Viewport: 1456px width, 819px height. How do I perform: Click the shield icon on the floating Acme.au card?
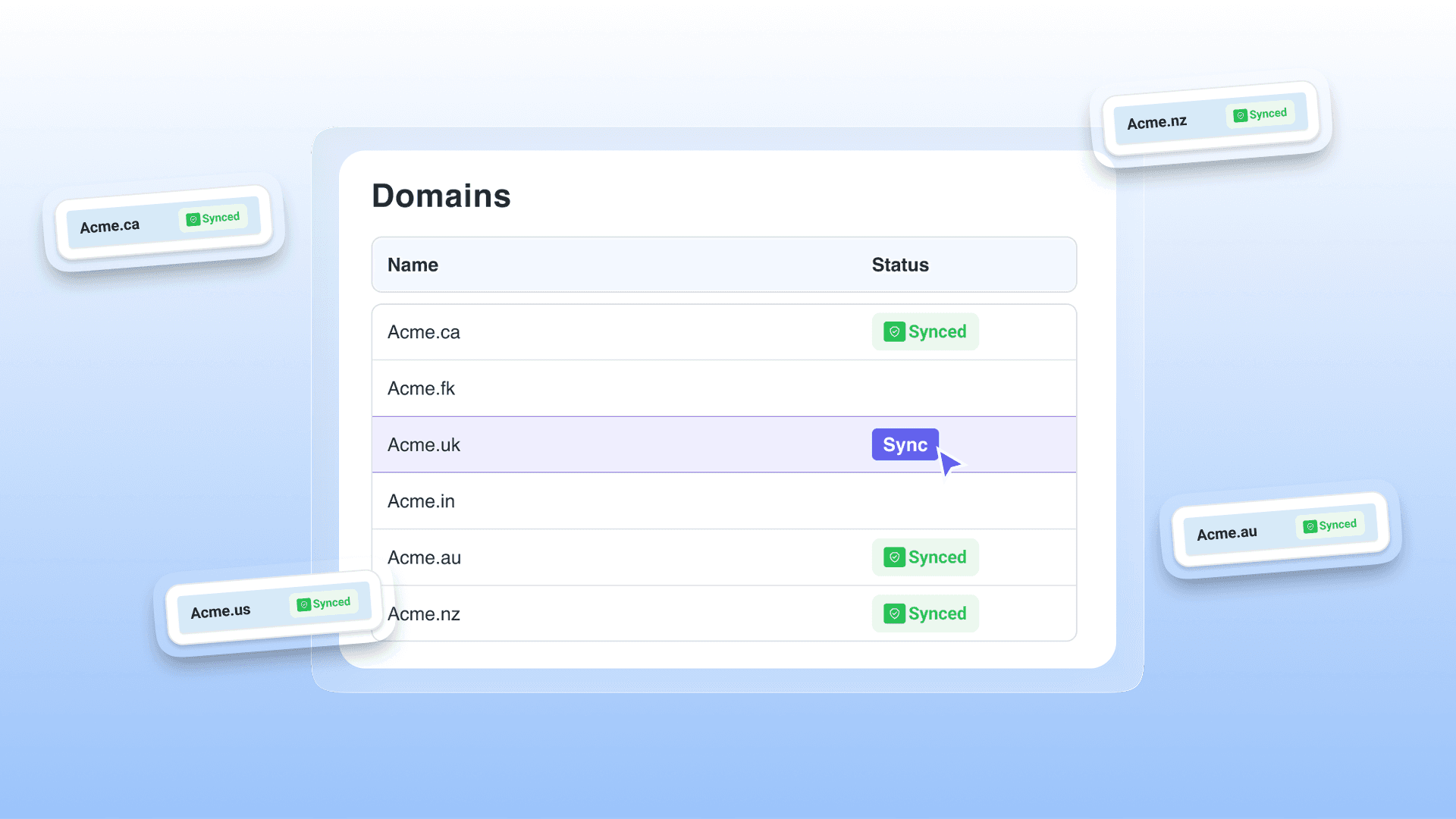pyautogui.click(x=1310, y=525)
